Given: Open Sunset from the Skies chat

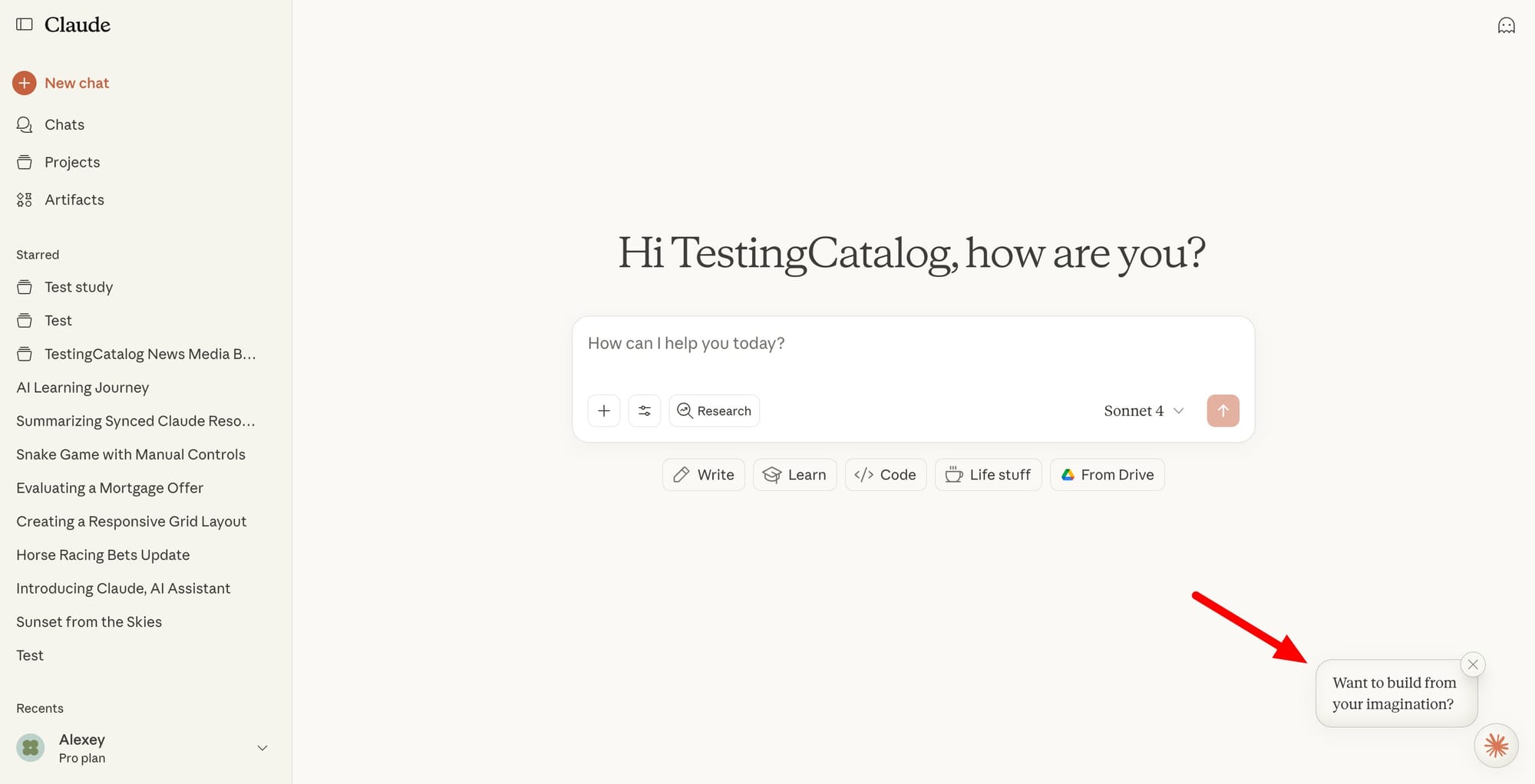Looking at the screenshot, I should coord(89,622).
